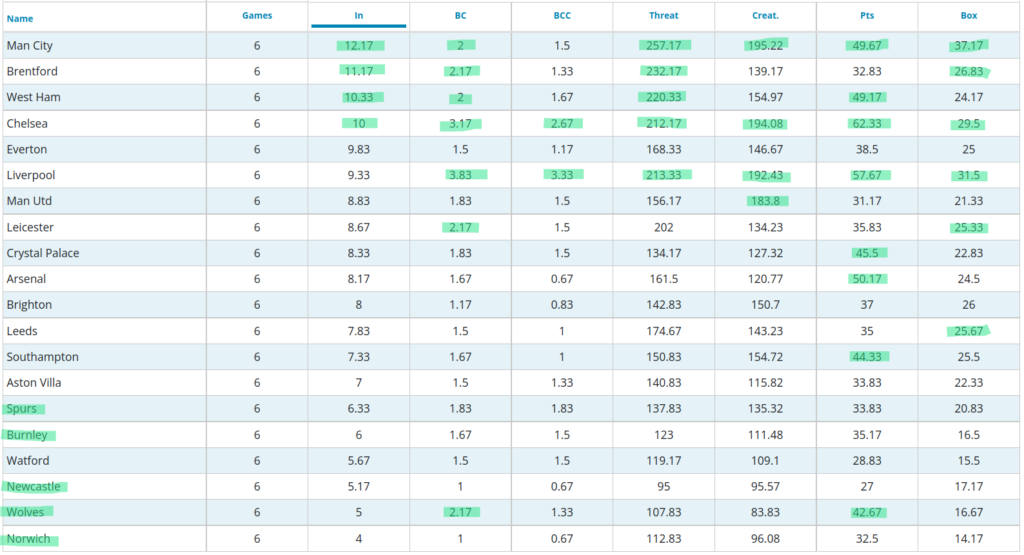Click Norwich's In value 4

pos(359,539)
